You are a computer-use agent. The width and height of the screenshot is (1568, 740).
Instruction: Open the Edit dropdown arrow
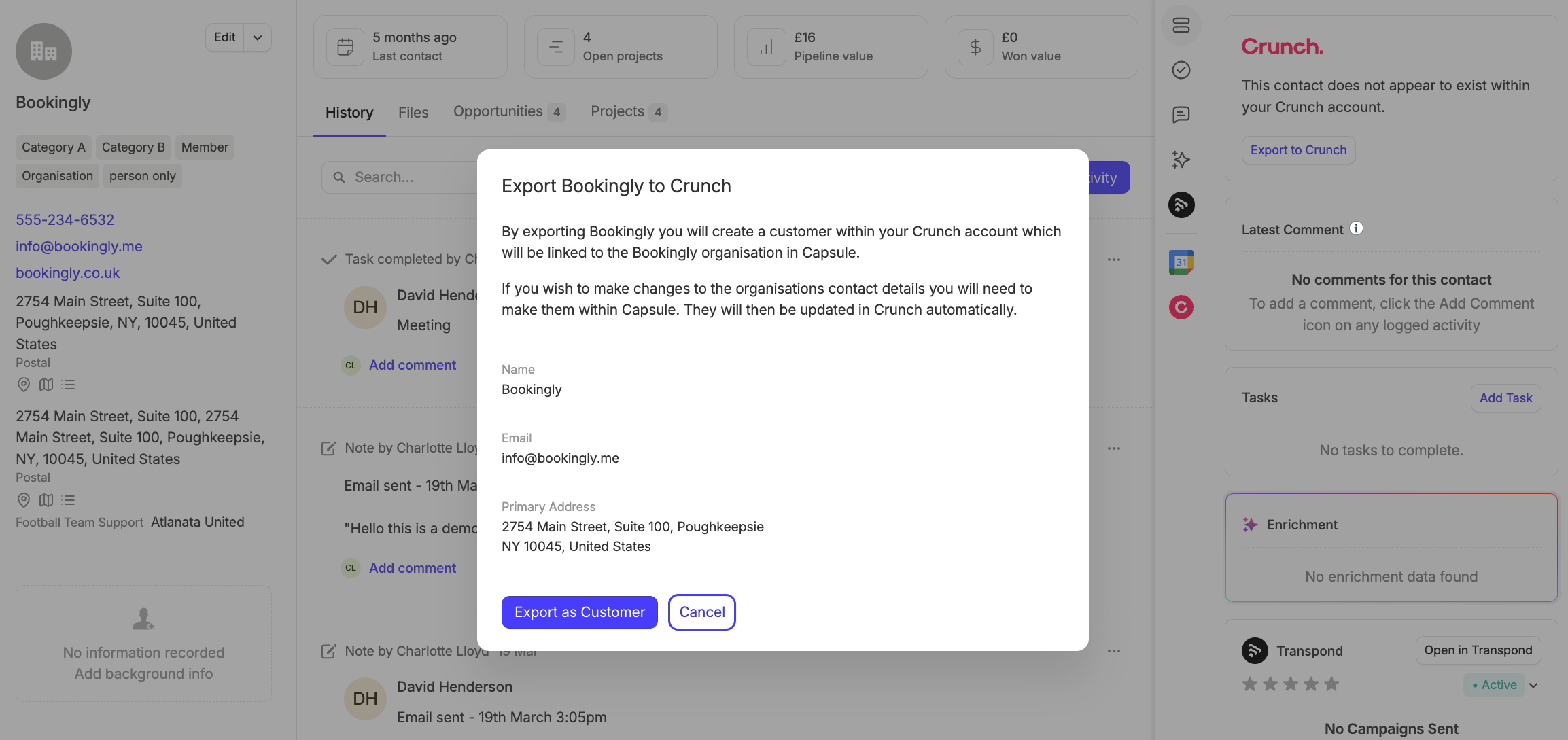point(258,37)
